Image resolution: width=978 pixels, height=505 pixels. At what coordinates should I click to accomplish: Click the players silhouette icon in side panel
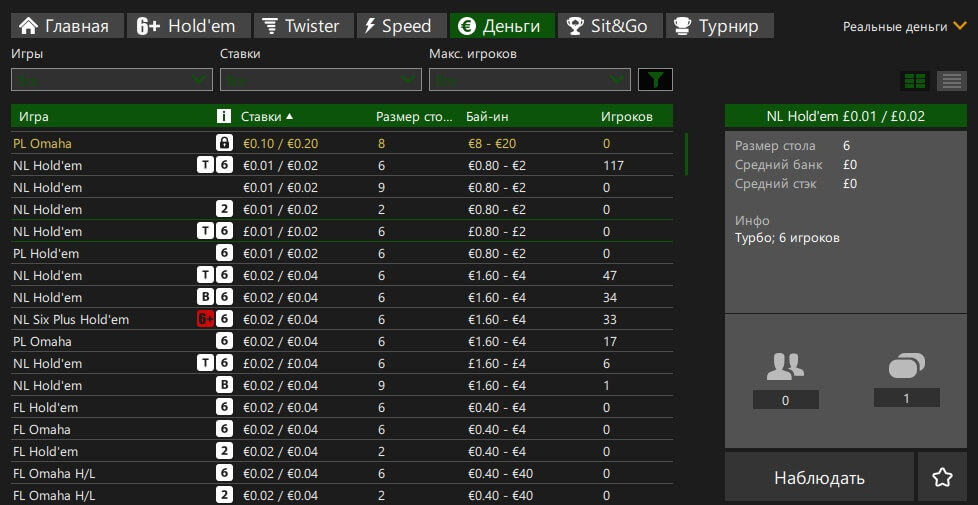coord(785,366)
